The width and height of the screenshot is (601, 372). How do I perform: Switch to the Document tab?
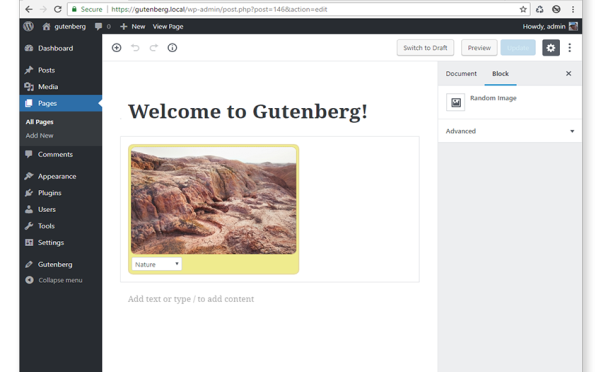pos(461,74)
